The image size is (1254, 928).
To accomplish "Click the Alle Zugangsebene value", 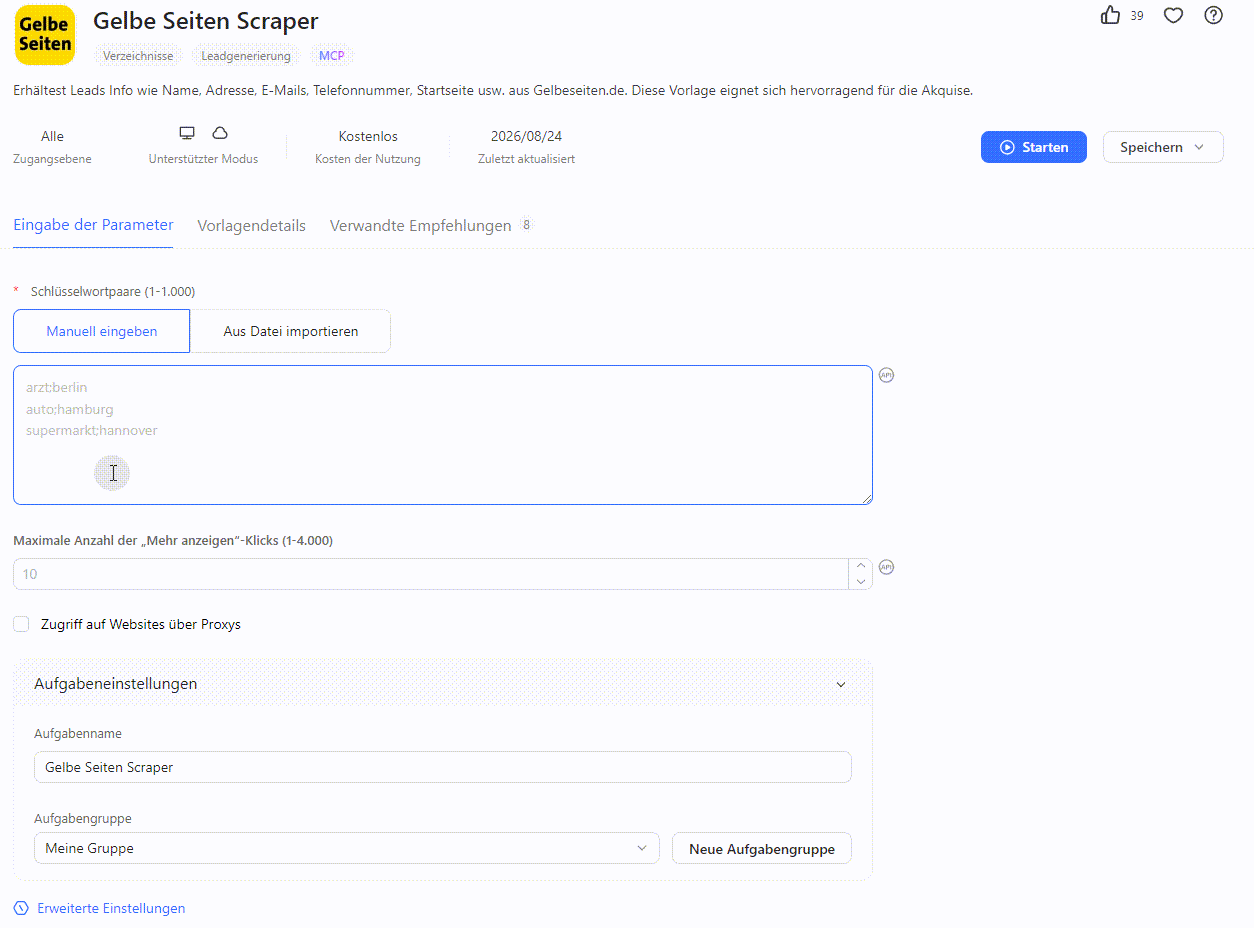I will [52, 136].
